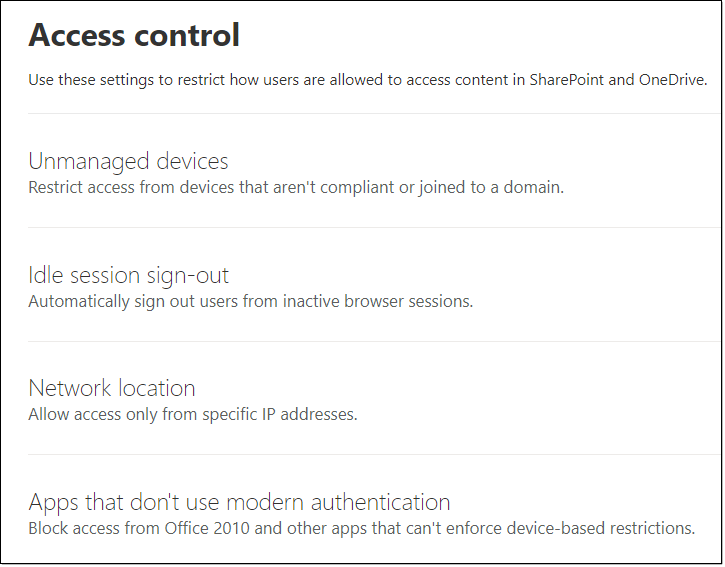
Task: Select the Network location setting
Action: (x=111, y=388)
